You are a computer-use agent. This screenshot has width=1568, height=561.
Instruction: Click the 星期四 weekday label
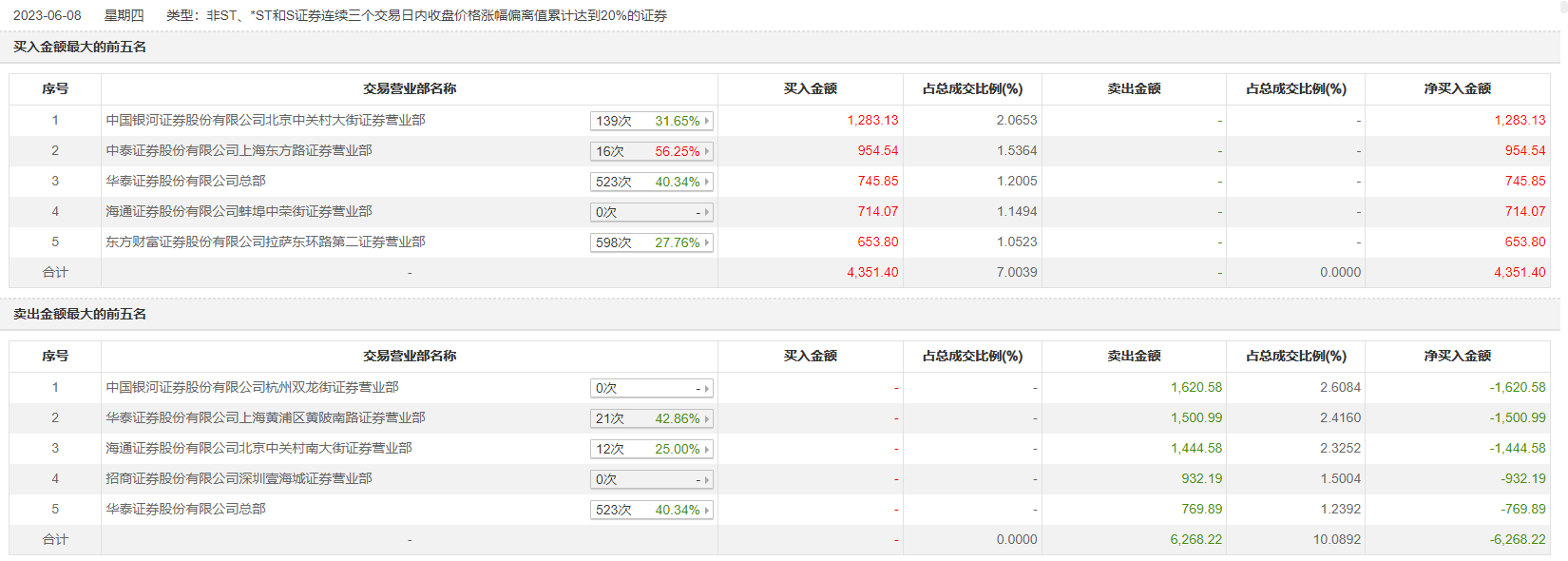pos(124,15)
